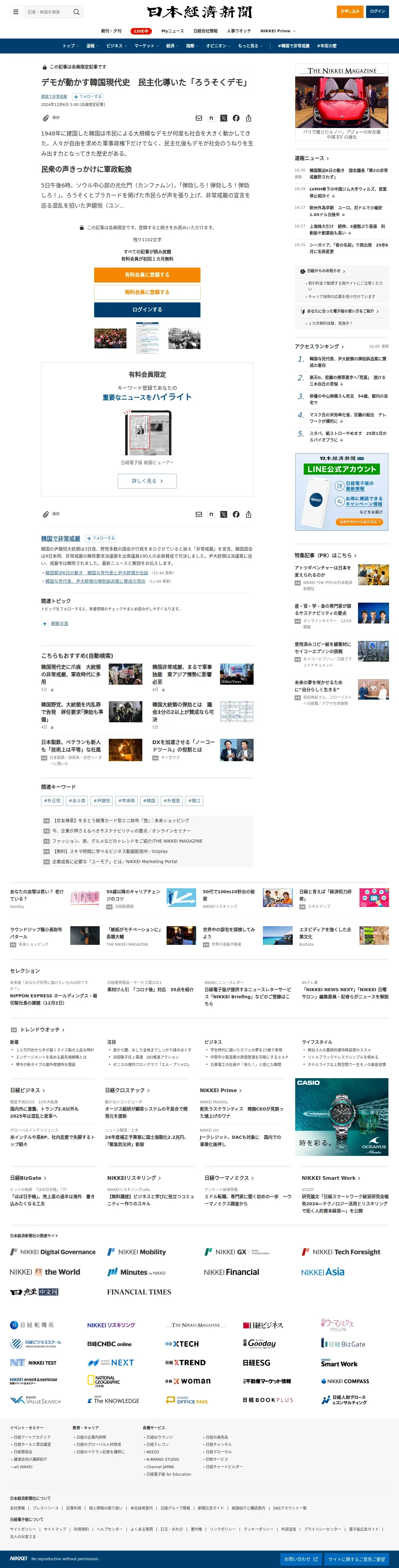This screenshot has height=1568, width=399.
Task: Click the magnifier search icon
Action: coord(76,11)
